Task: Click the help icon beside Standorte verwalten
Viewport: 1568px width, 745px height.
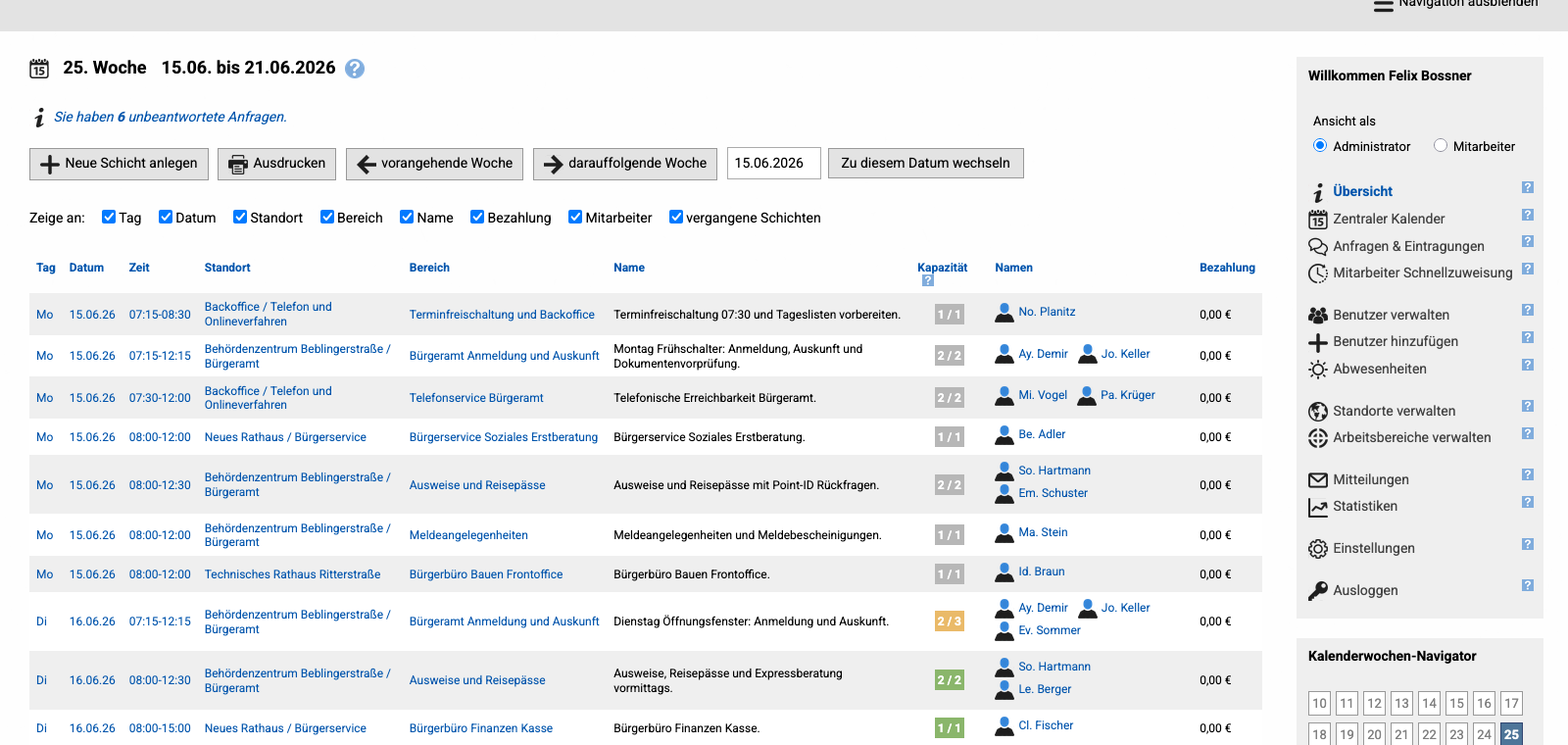Action: point(1527,406)
